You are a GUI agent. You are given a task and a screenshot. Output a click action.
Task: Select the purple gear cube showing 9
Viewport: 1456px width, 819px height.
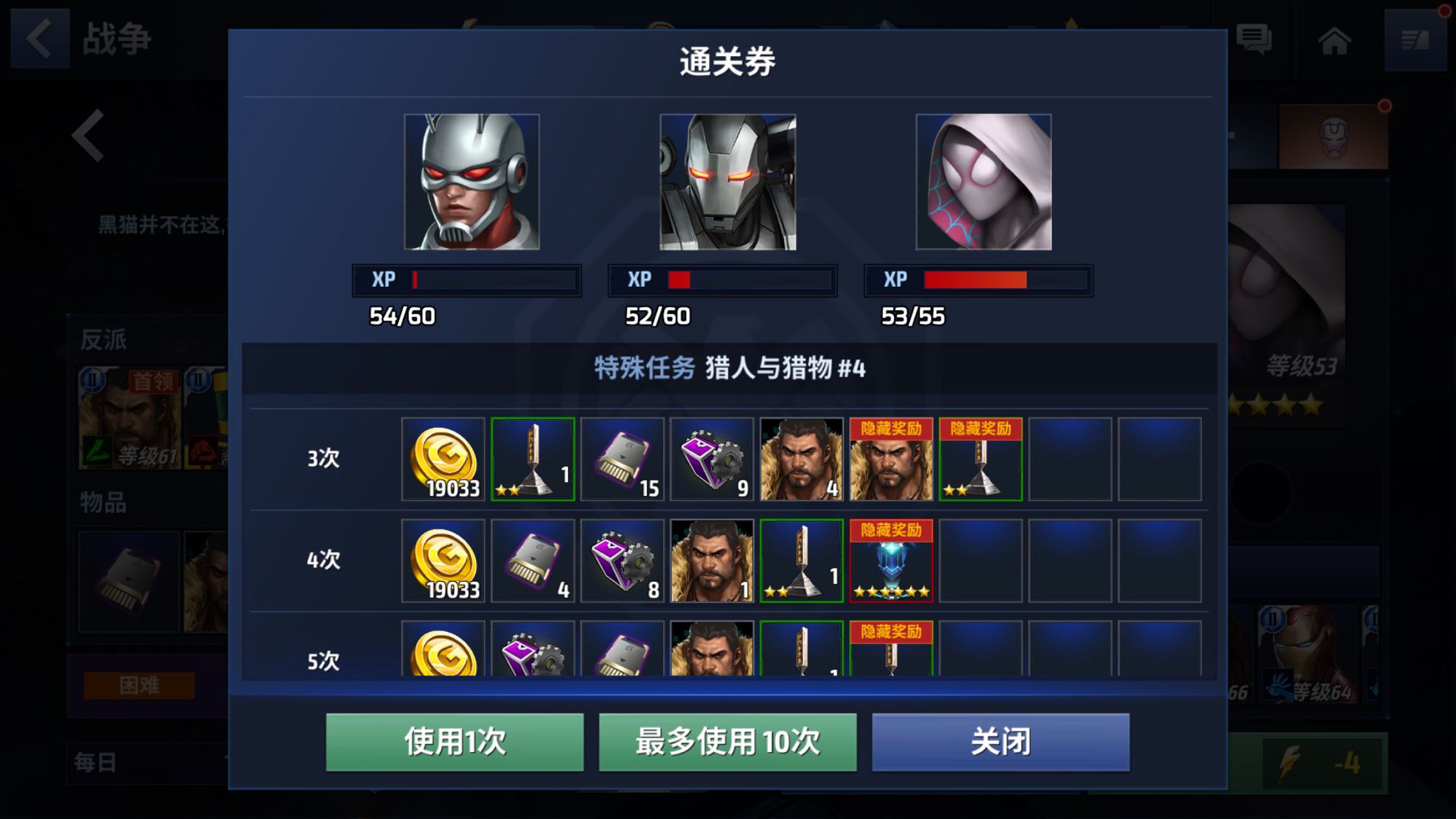click(712, 459)
